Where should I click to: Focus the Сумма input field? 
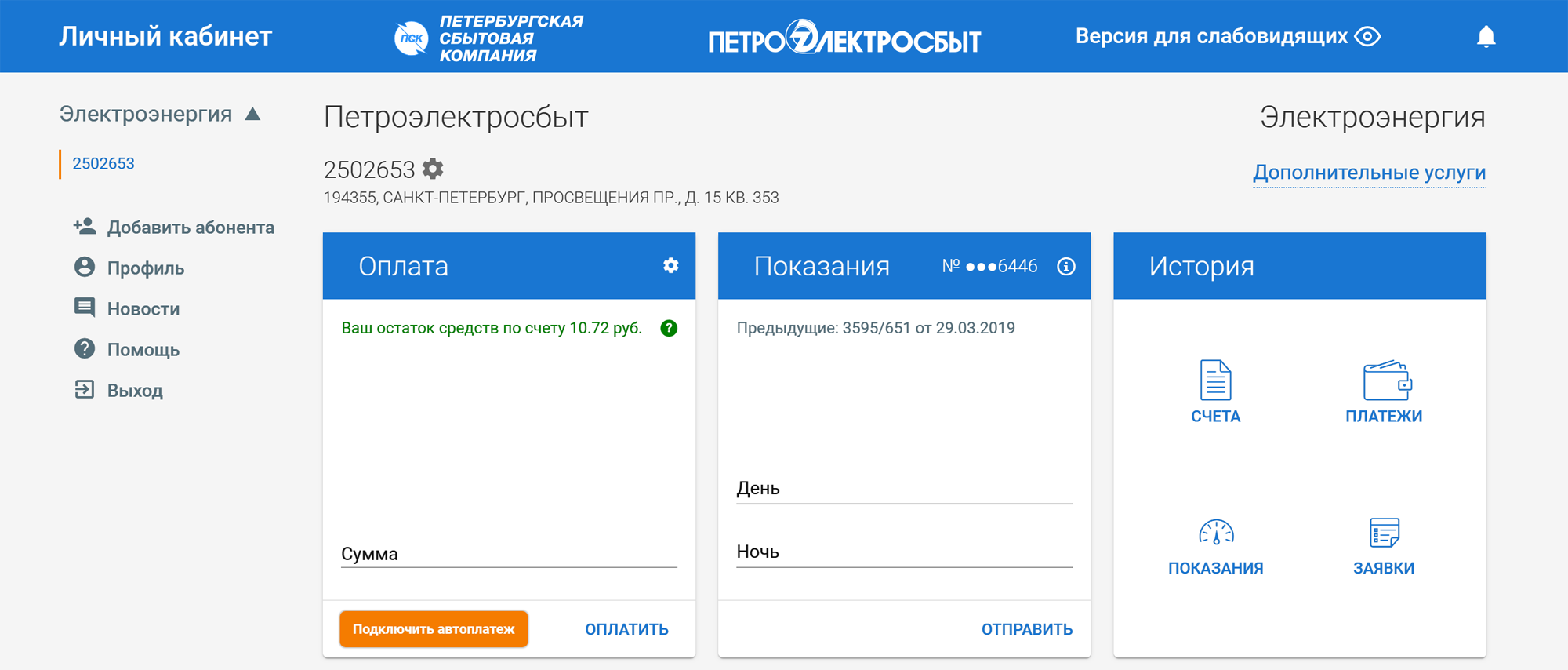coord(509,554)
